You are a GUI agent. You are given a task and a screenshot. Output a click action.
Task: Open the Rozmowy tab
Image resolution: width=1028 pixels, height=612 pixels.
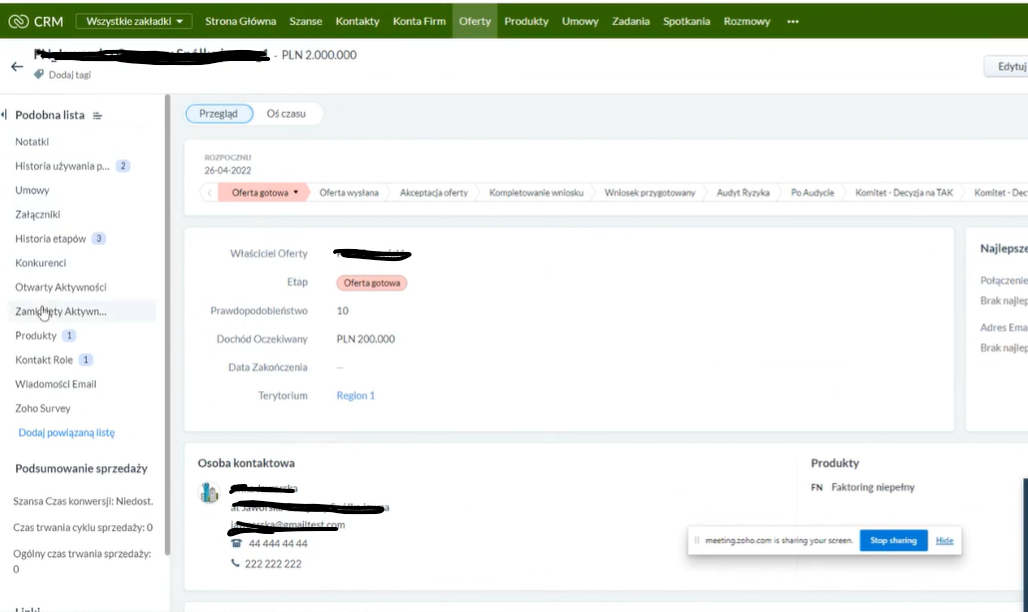(746, 22)
